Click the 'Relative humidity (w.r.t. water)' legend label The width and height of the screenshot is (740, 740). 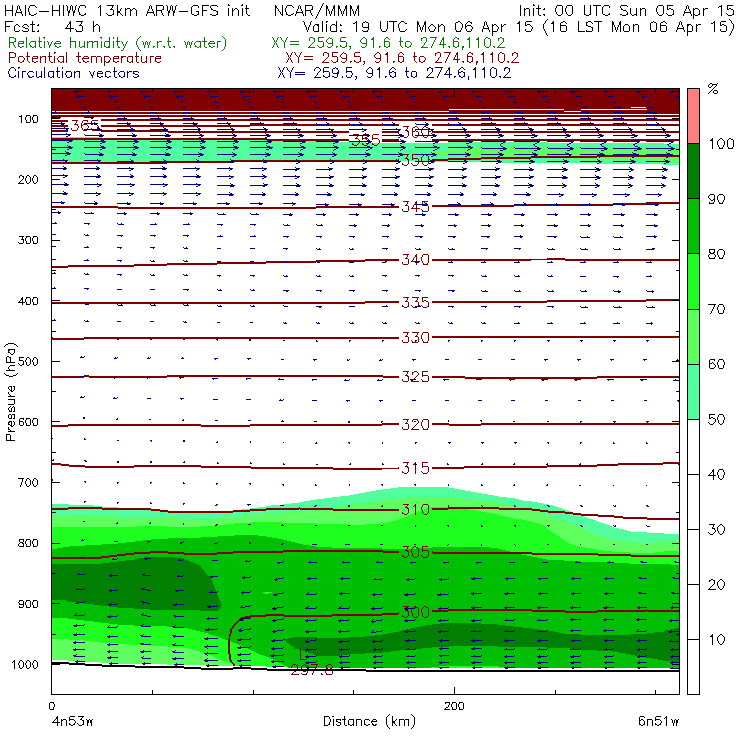tap(118, 43)
